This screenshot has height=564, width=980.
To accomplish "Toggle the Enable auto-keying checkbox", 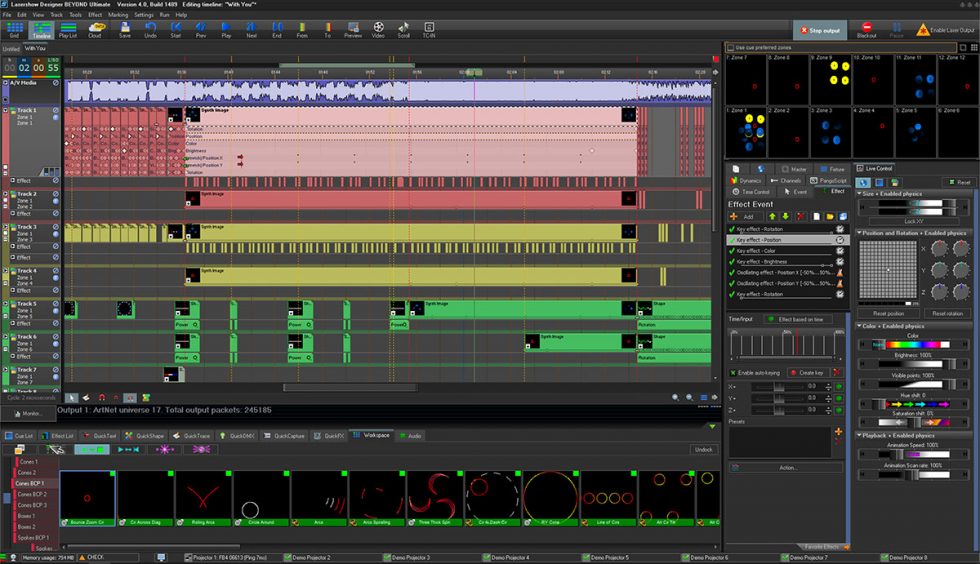I will coord(733,372).
